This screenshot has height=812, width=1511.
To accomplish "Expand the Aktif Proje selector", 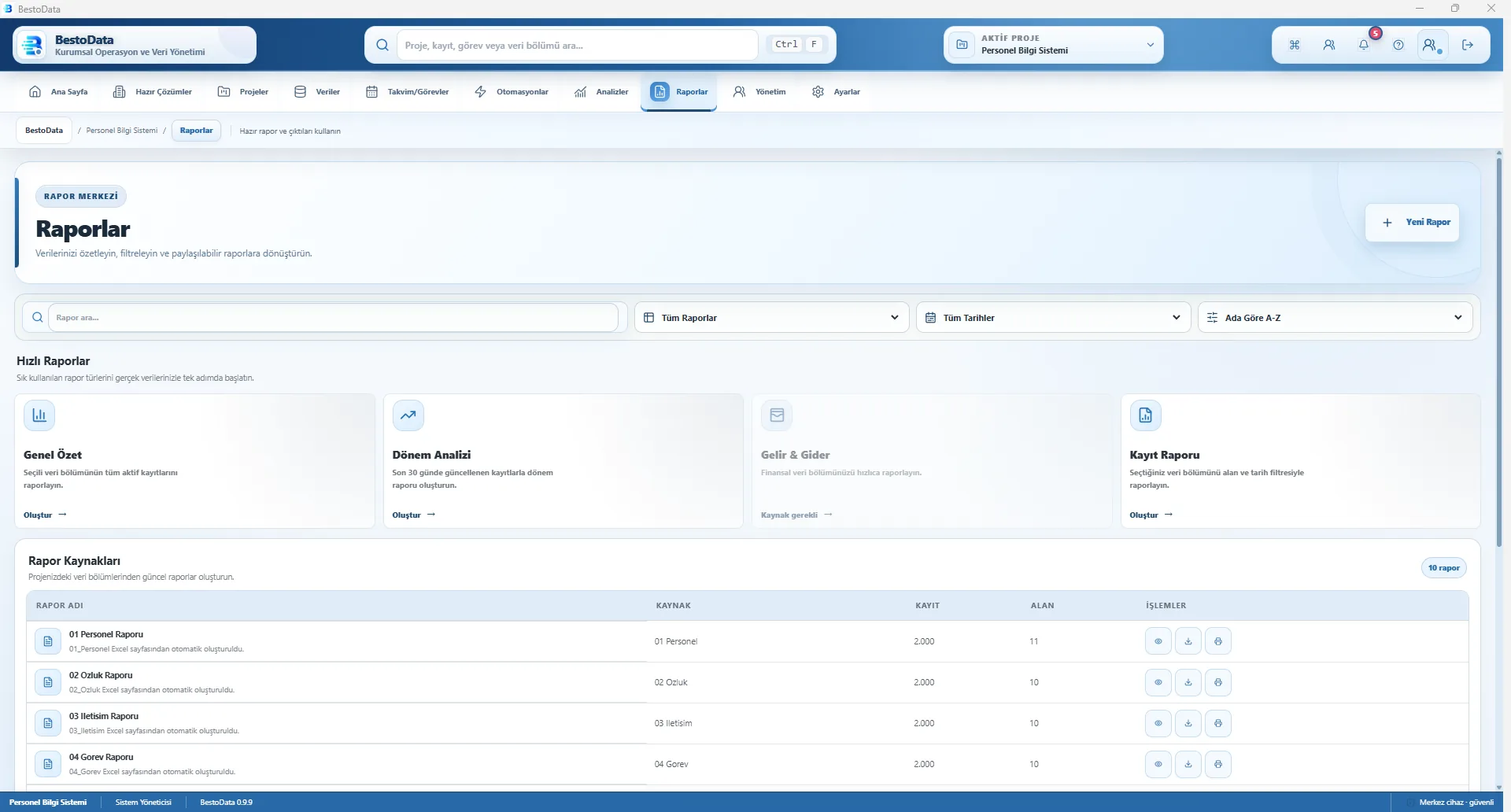I will (1054, 45).
